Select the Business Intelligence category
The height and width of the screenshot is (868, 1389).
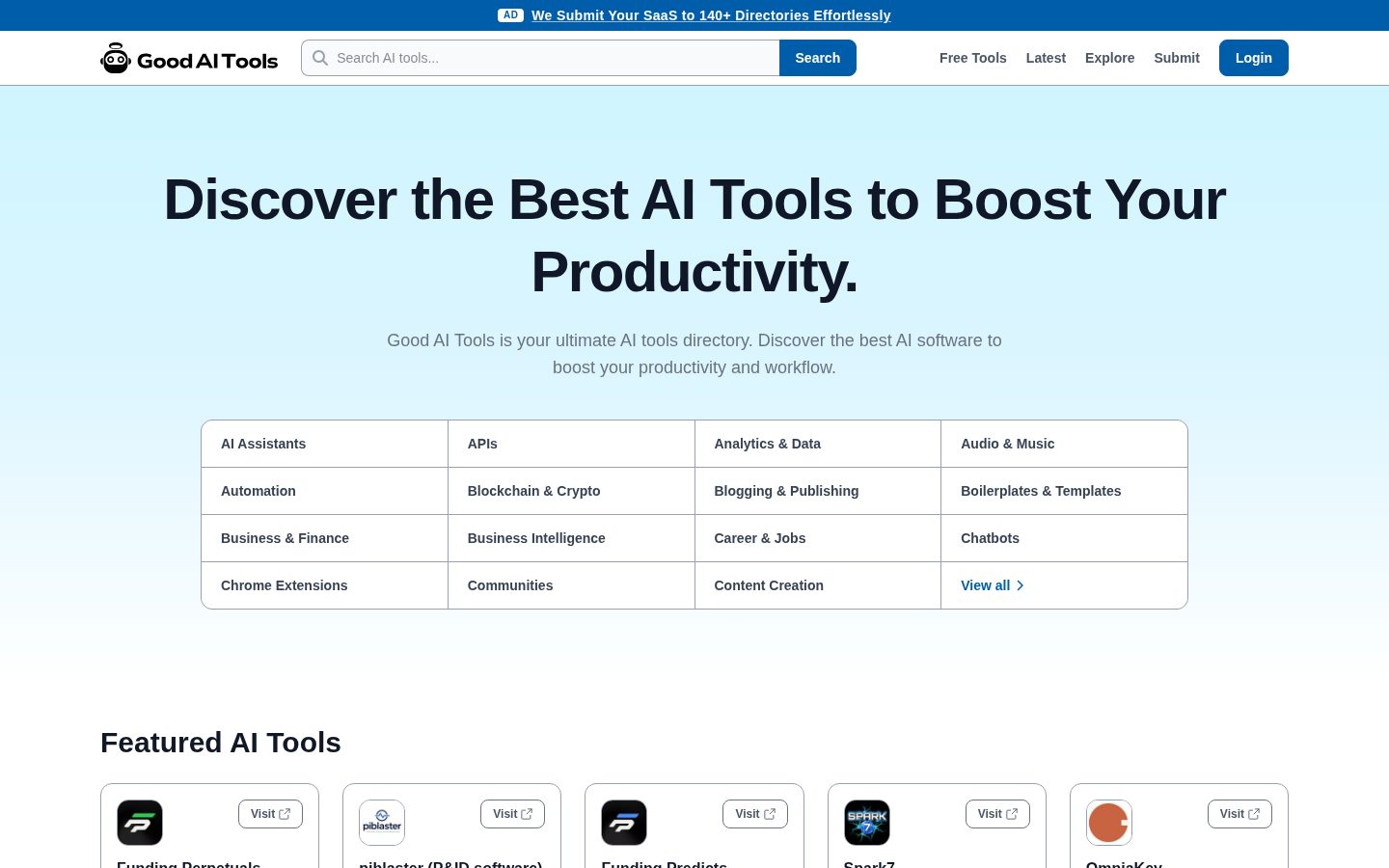click(571, 538)
